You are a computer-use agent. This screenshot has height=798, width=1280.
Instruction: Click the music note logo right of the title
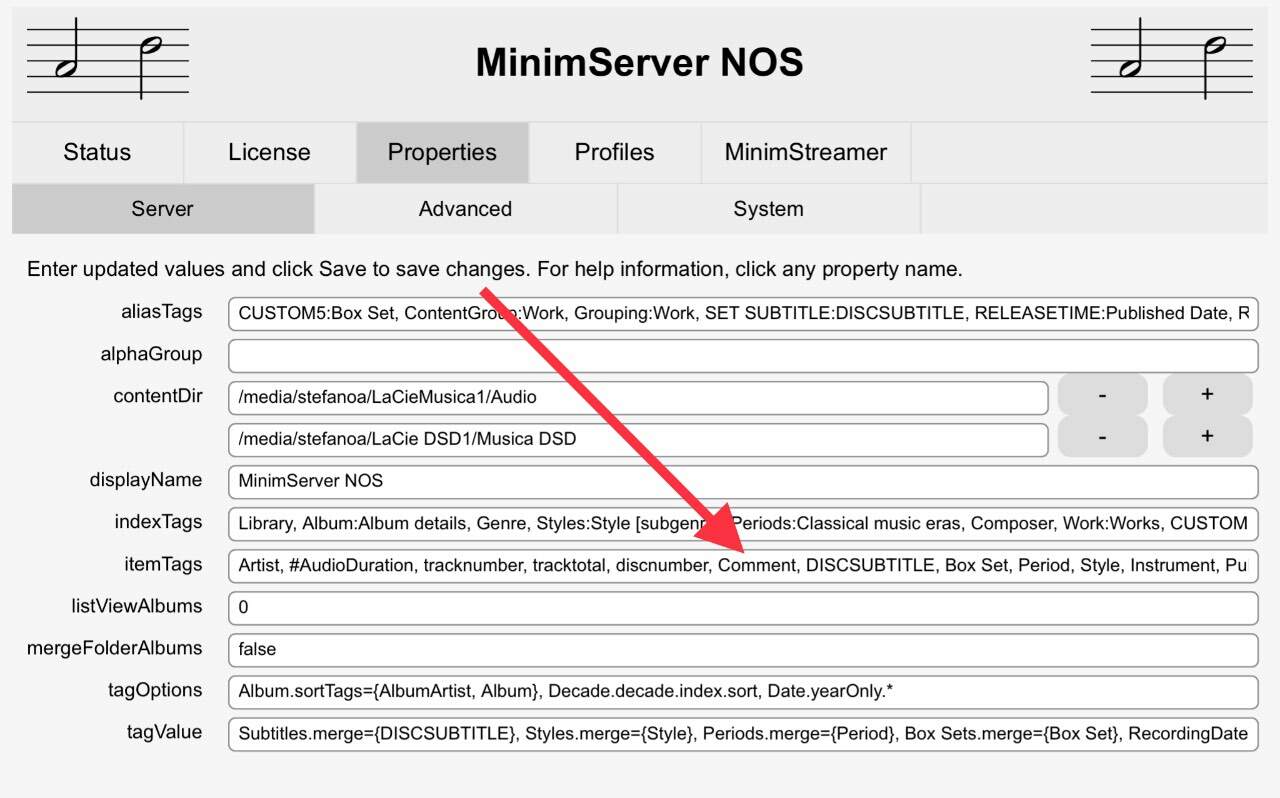click(x=1172, y=63)
